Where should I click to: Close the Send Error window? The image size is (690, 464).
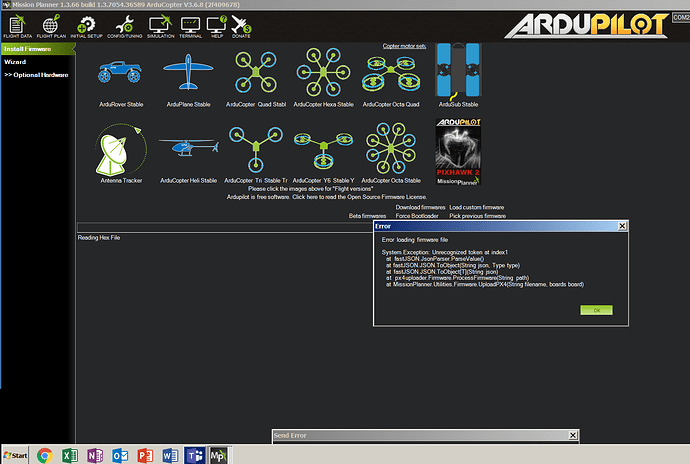[573, 435]
